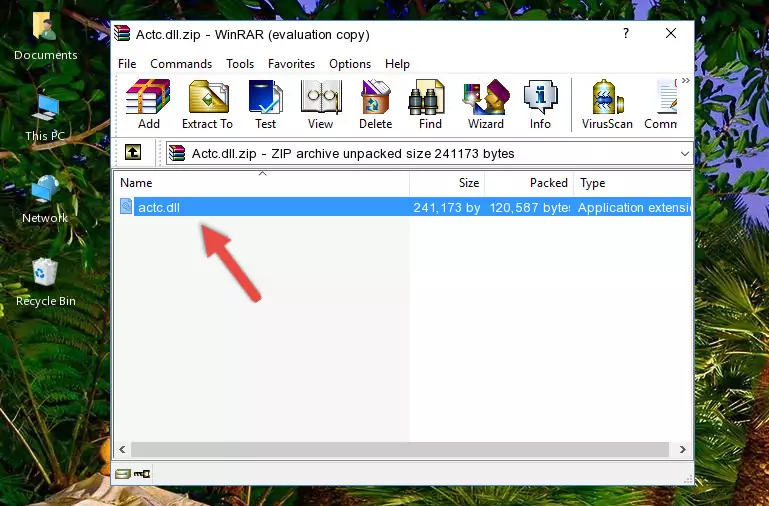Select the Recycle Bin desktop icon

coord(46,282)
